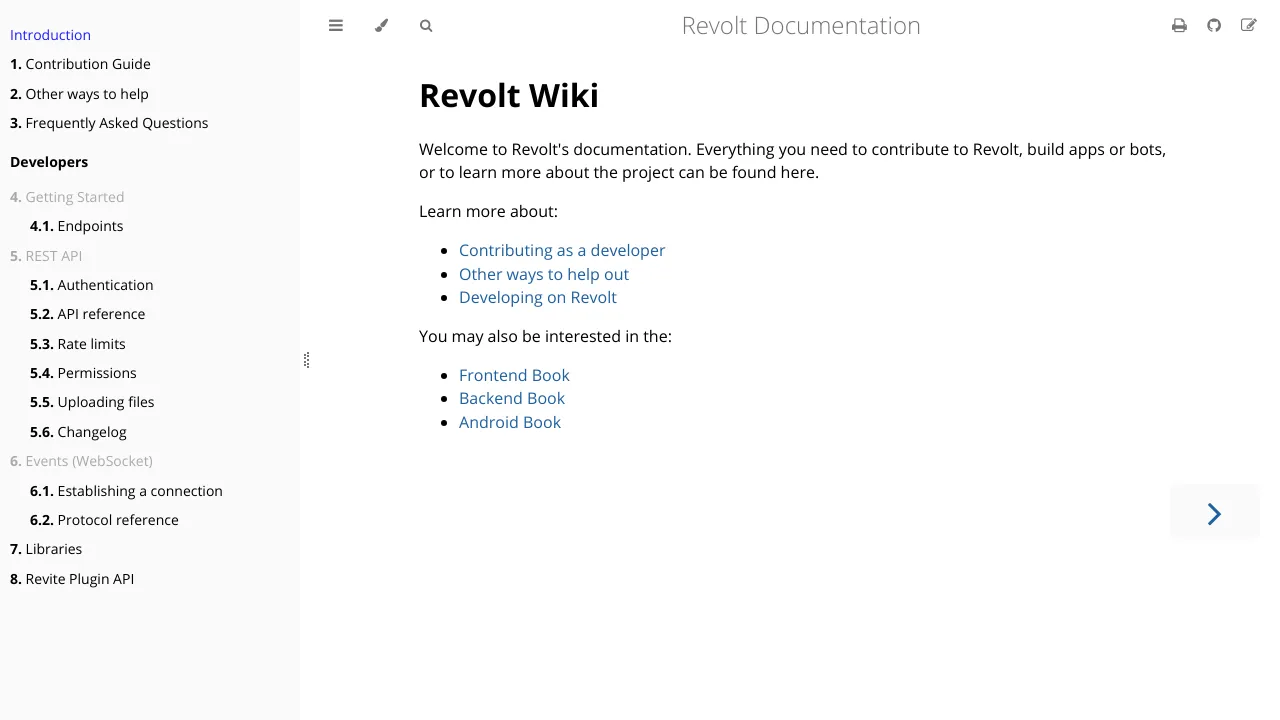Open the Libraries chapter
Viewport: 1280px width, 720px height.
coord(46,549)
